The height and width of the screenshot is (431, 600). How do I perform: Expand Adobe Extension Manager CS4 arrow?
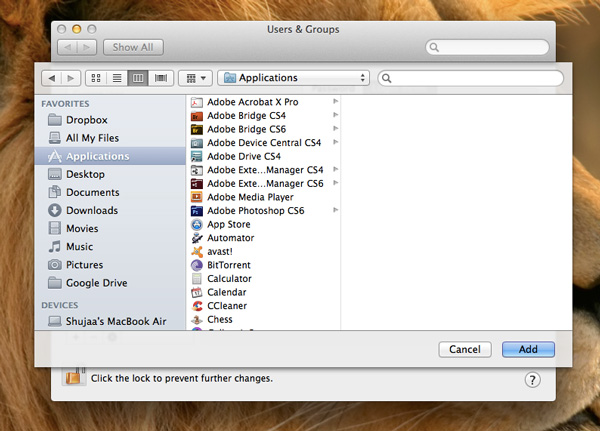(x=336, y=169)
